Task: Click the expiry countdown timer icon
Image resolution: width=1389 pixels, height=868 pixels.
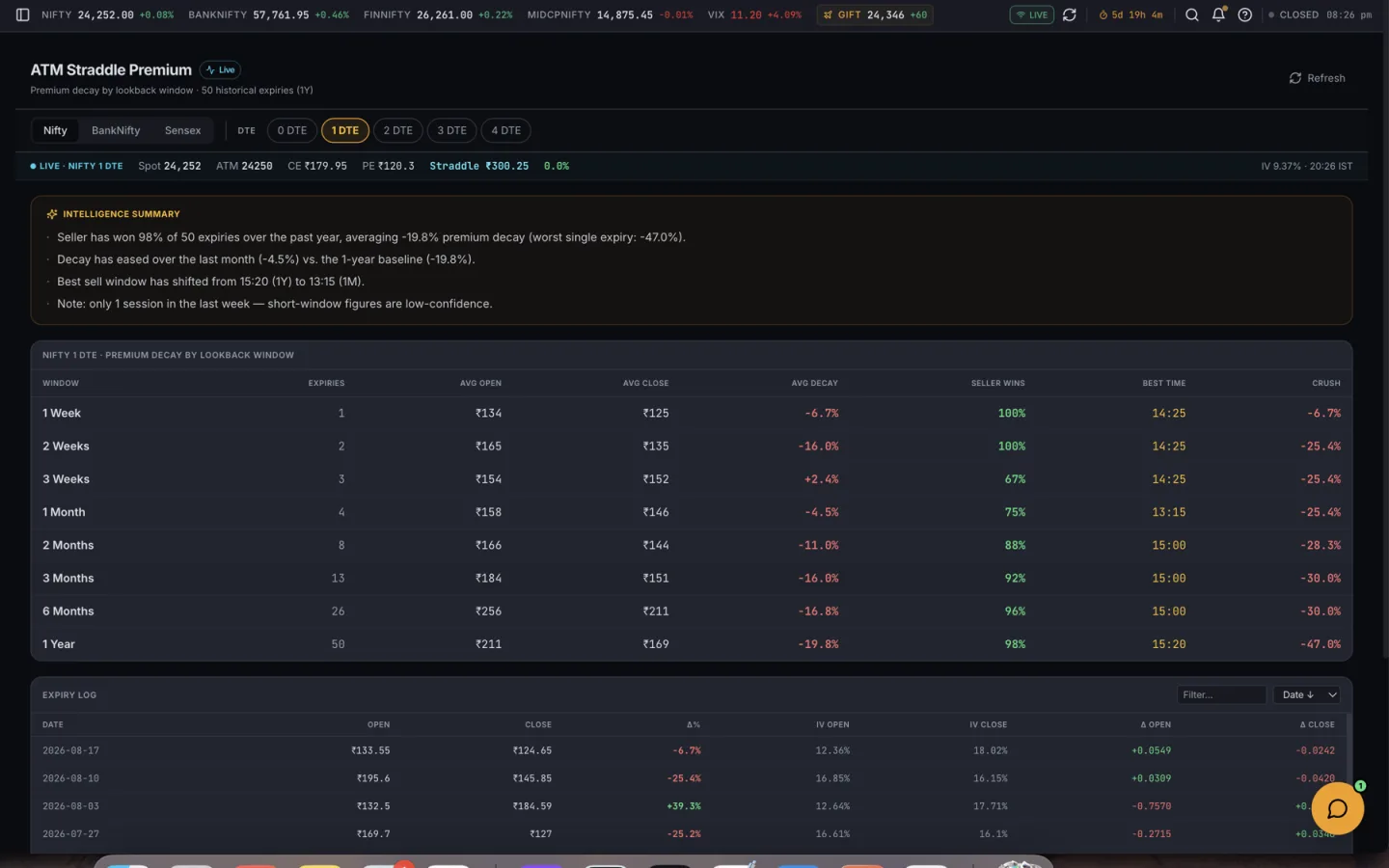Action: [x=1103, y=15]
